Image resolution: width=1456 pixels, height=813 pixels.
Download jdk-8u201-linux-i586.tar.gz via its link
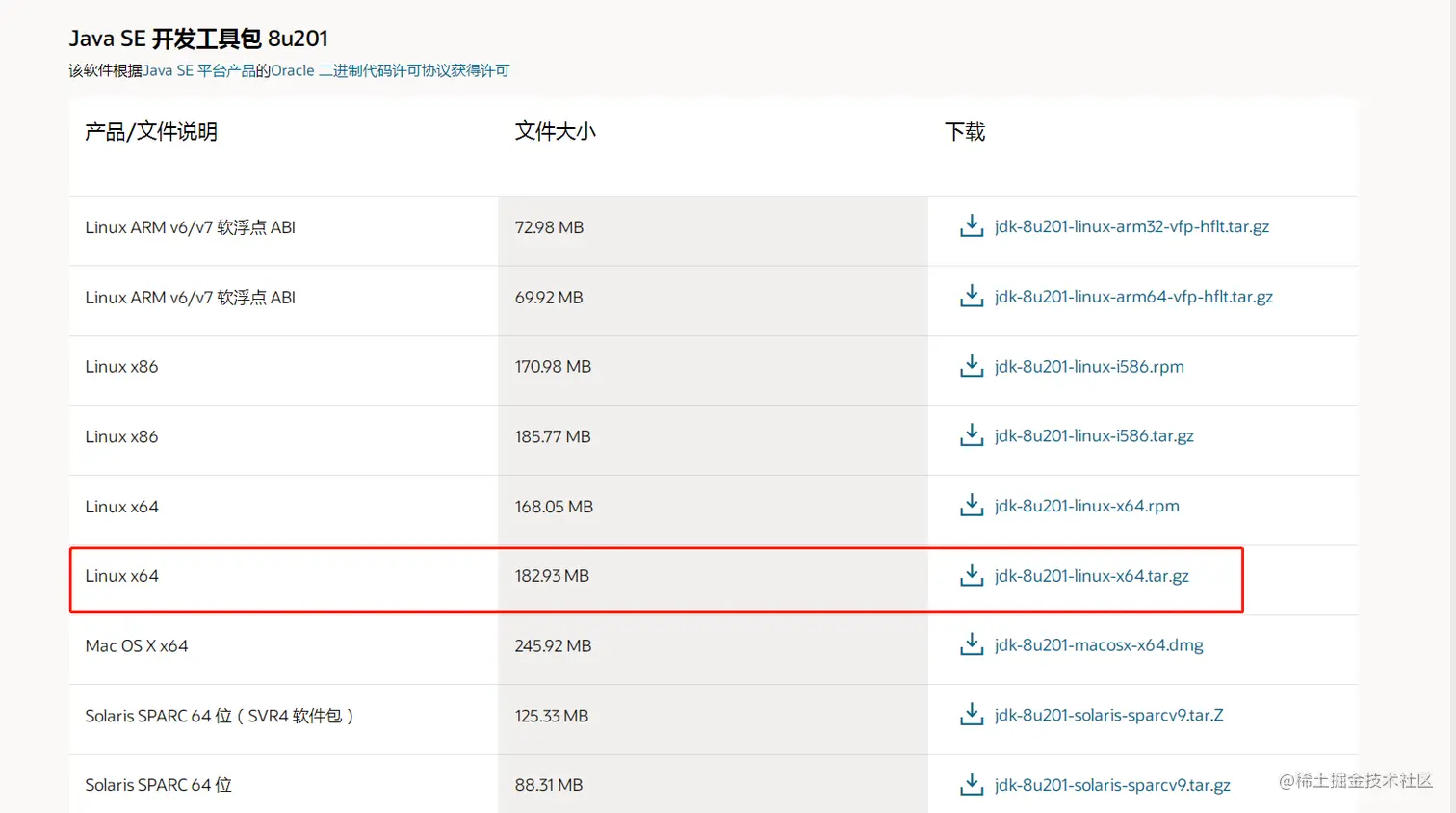coord(1094,436)
